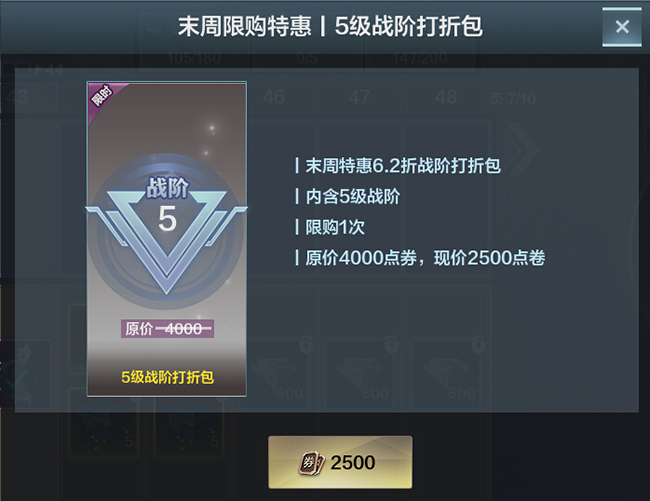Tap the purple 限时 corner tag

102,96
